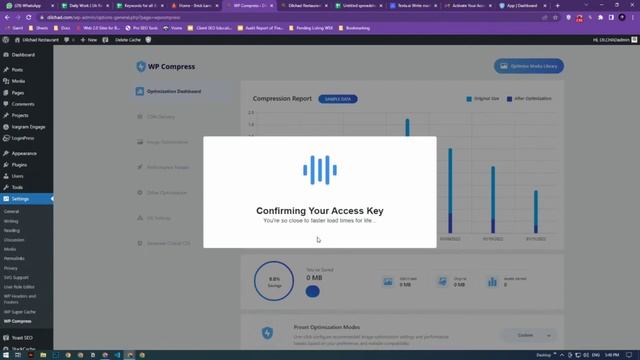Viewport: 640px width, 360px height.
Task: Click browser back arrow
Action: point(7,18)
